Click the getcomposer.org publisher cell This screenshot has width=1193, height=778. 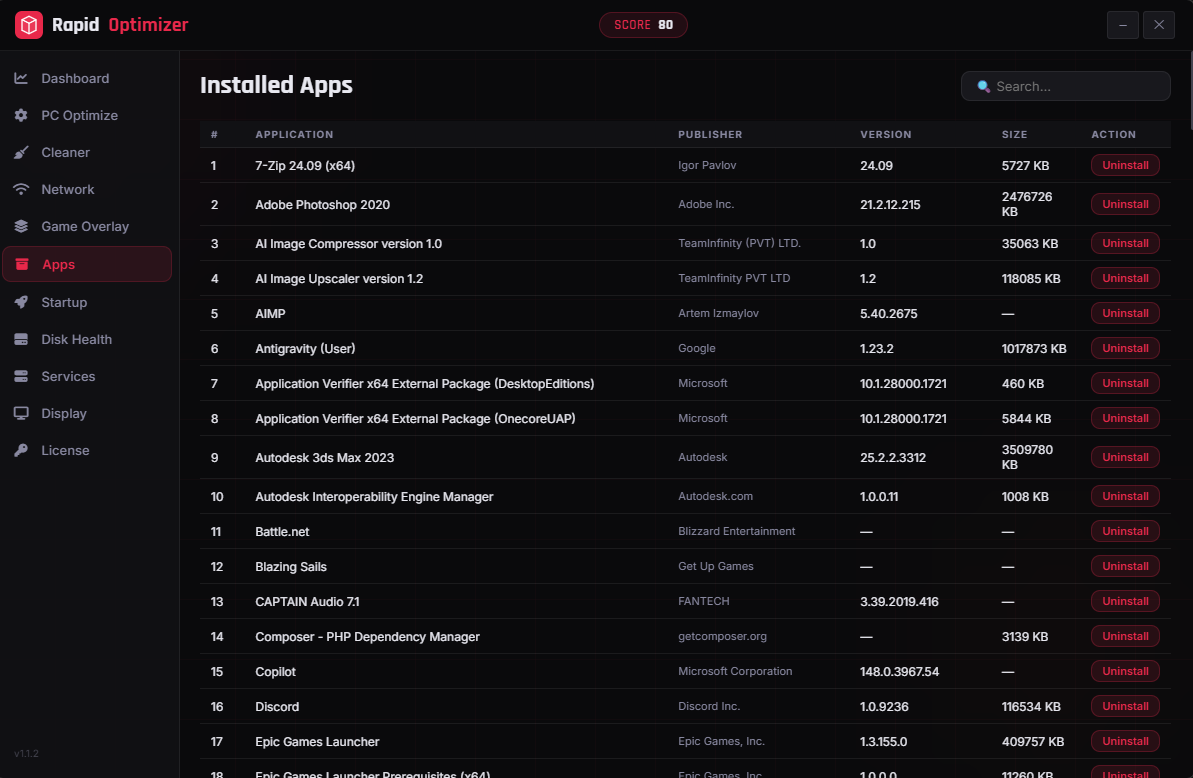point(722,636)
